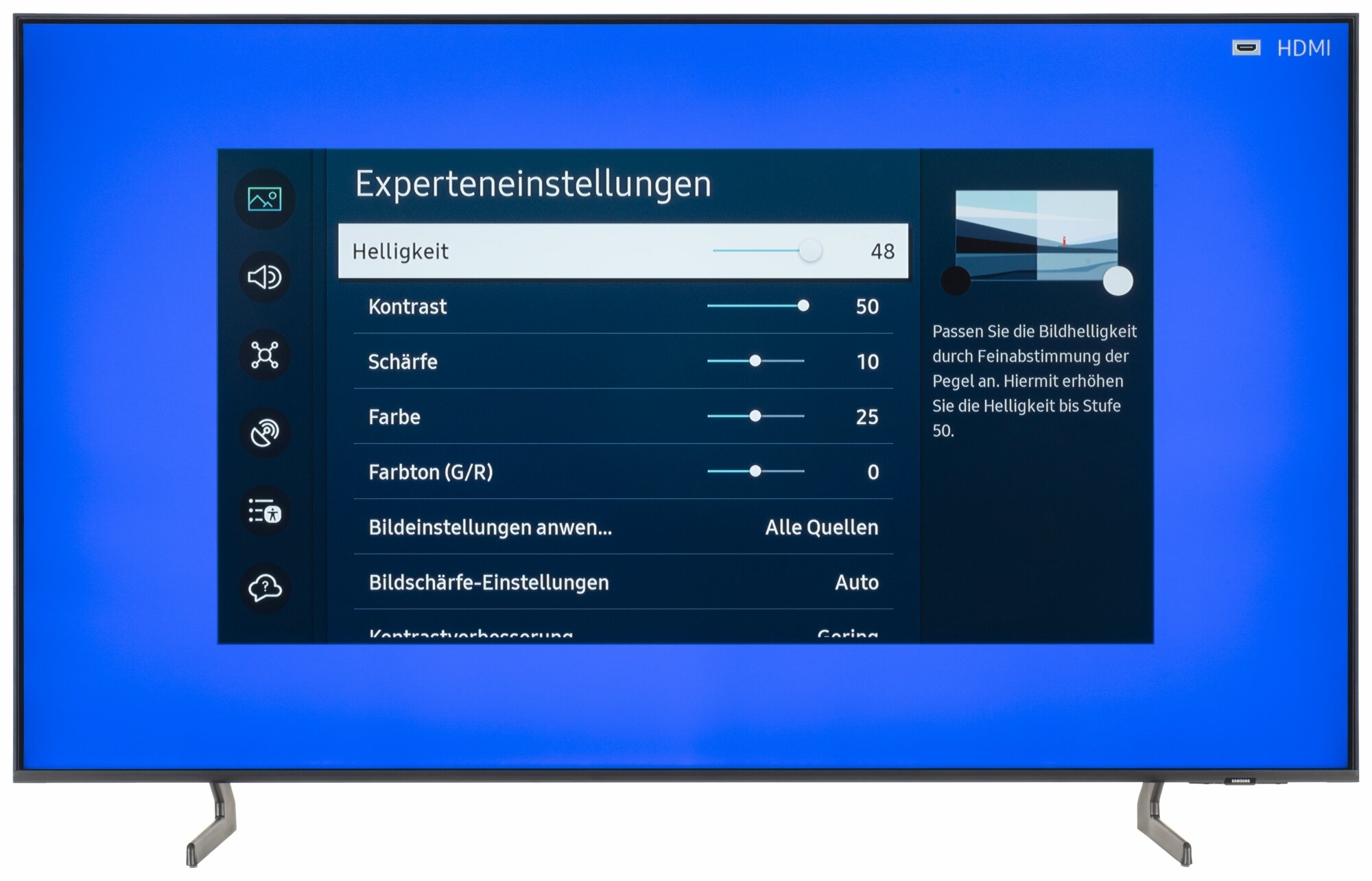Click the HDMI source icon
Viewport: 1372px width, 881px height.
[x=1246, y=48]
